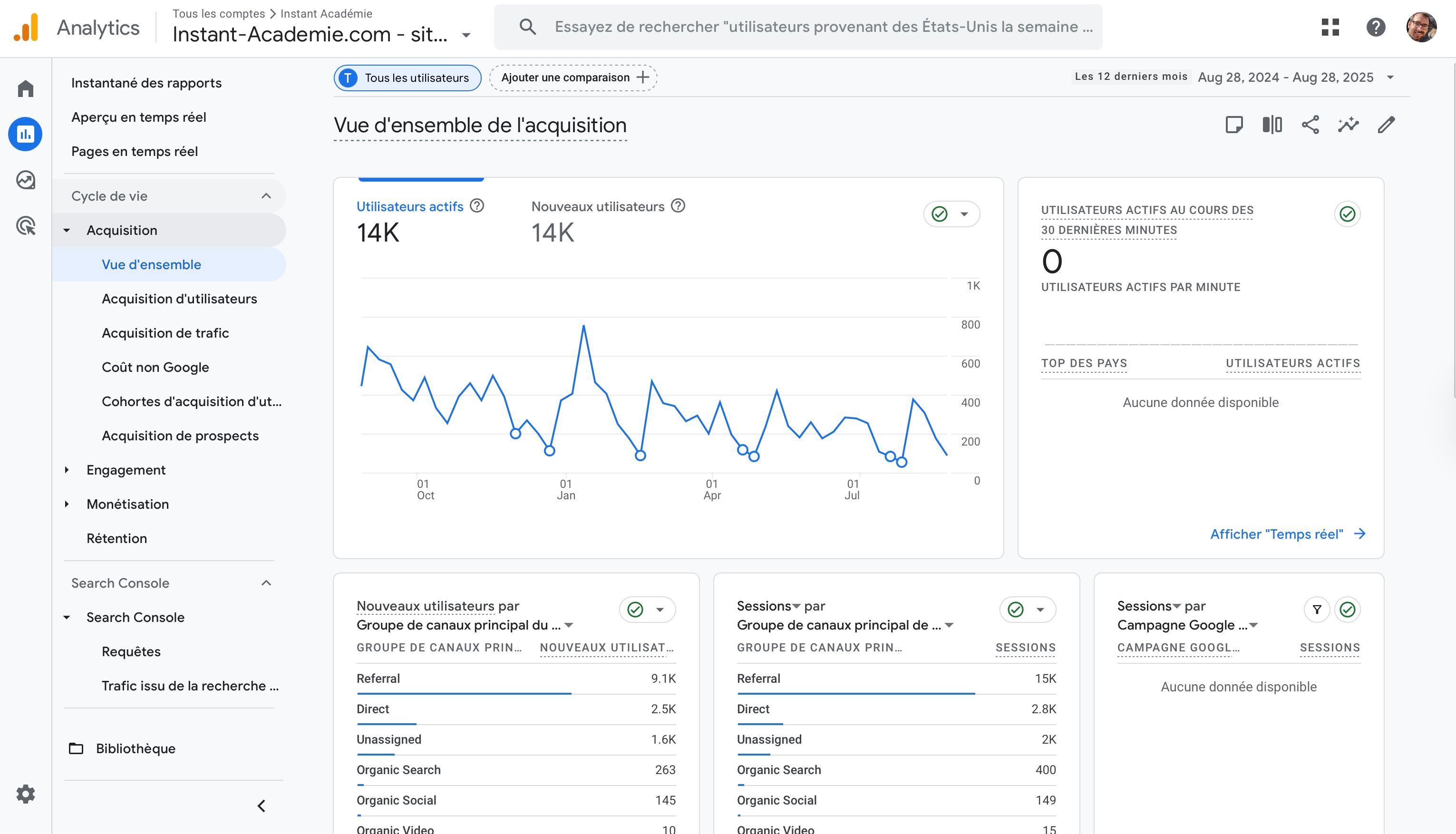This screenshot has height=834, width=1456.
Task: Open the Help question mark icon
Action: (1375, 27)
